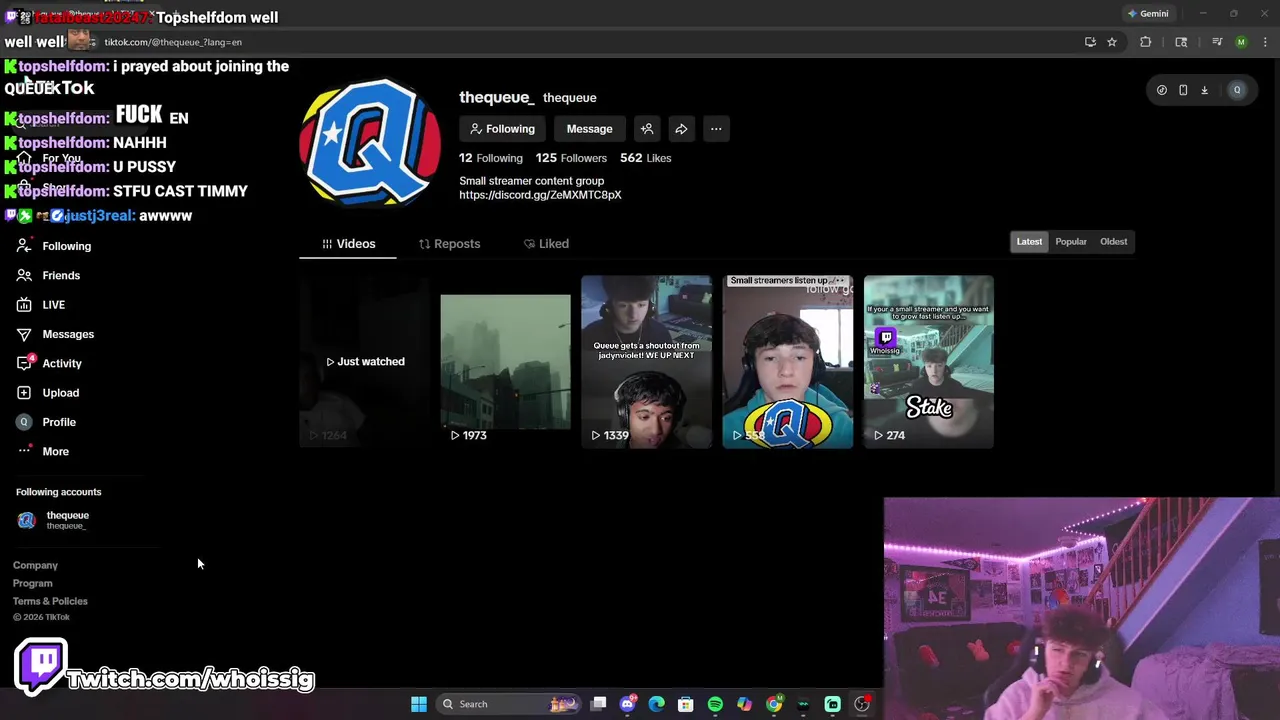This screenshot has width=1280, height=720.
Task: Open the discord.gg invite link in bio
Action: tap(540, 195)
